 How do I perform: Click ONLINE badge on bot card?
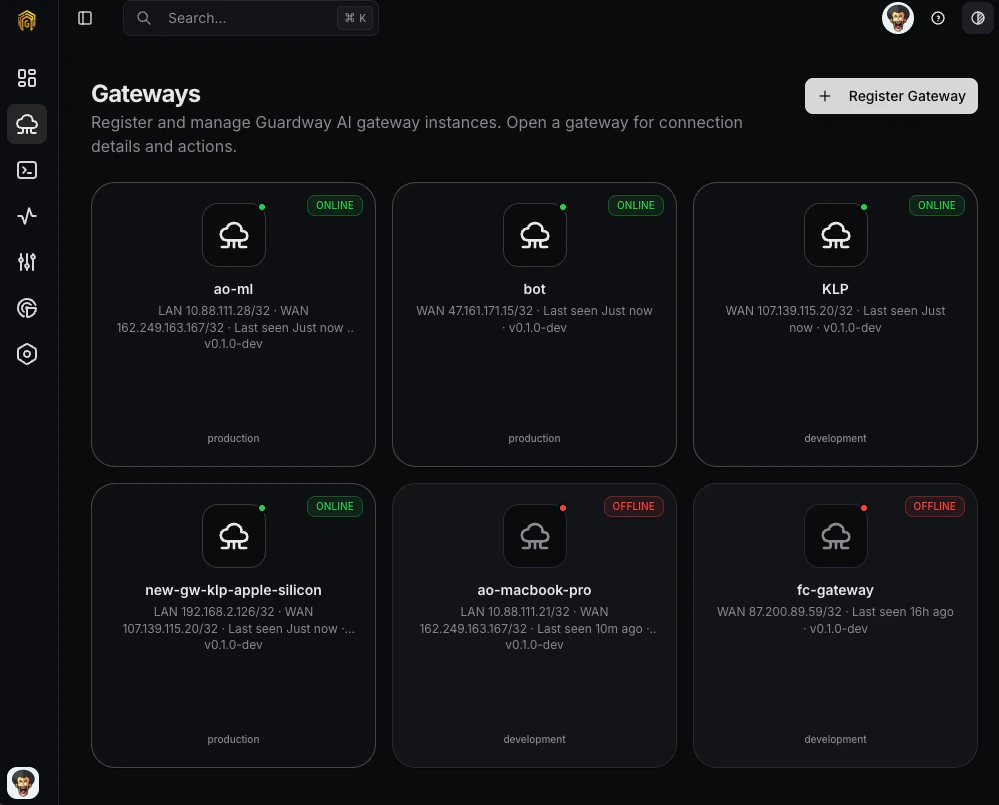coord(635,205)
